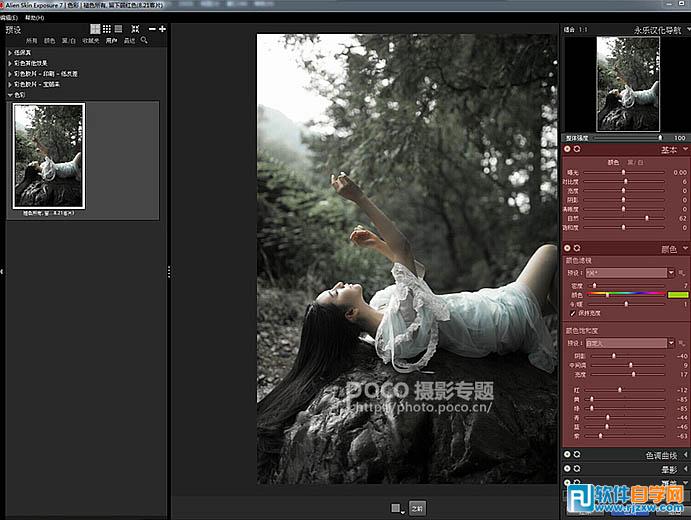Switch presets to grid thumbnail view
This screenshot has height=520, width=691.
coord(107,29)
